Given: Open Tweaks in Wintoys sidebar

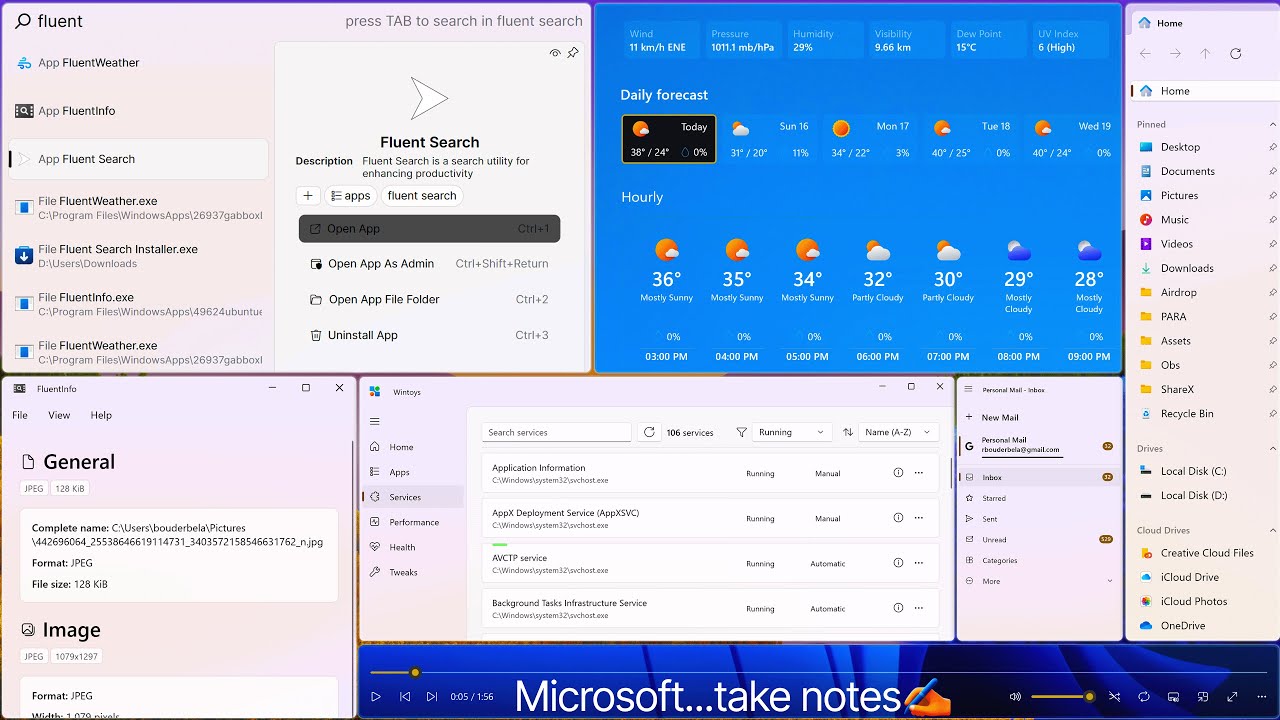Looking at the screenshot, I should pyautogui.click(x=412, y=572).
